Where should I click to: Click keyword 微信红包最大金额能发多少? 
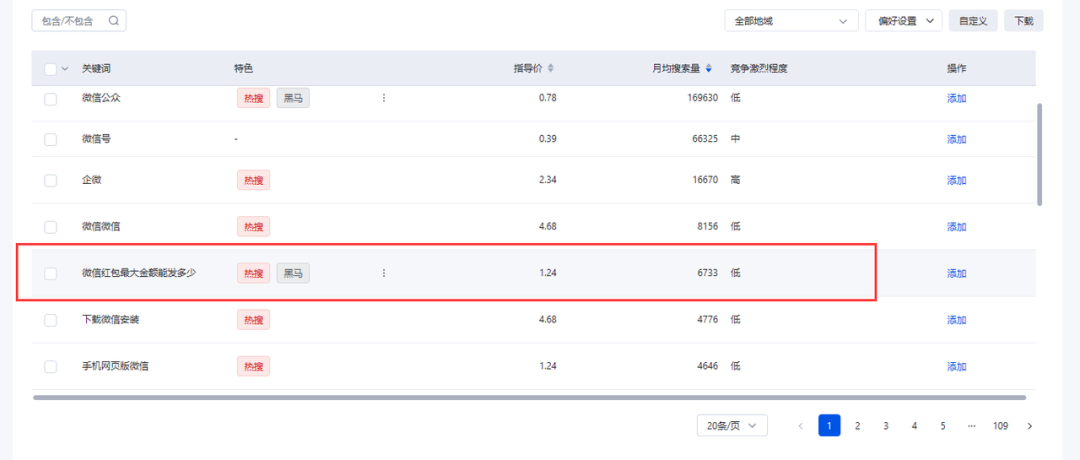(139, 273)
